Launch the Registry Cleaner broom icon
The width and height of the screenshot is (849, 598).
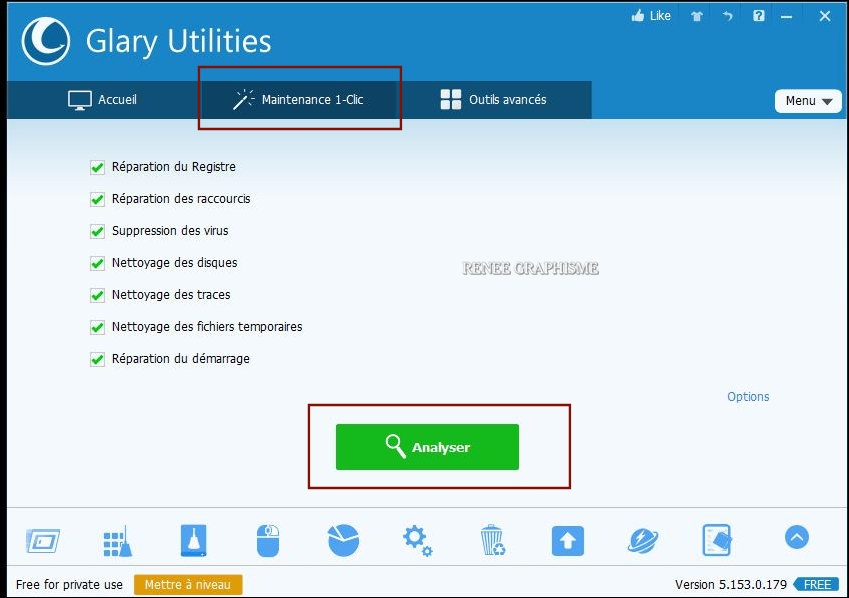[x=117, y=541]
